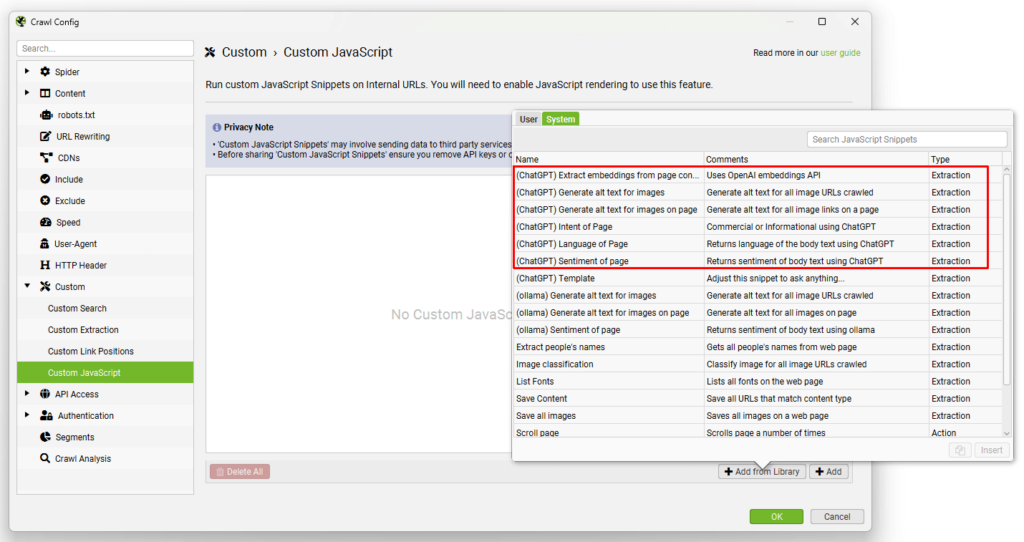
Task: Click the Segments pie chart icon
Action: coord(45,437)
